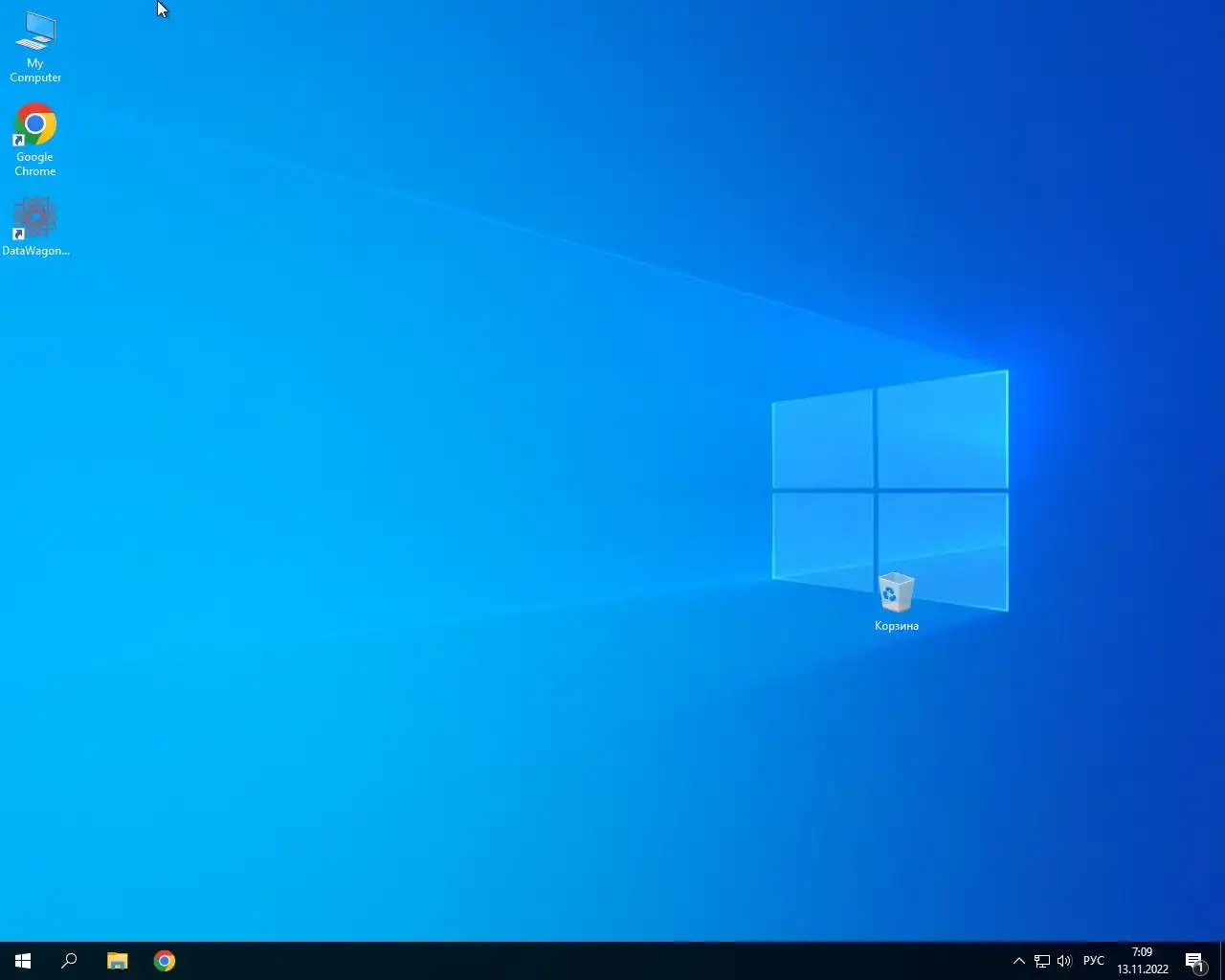This screenshot has height=980, width=1225.
Task: Show hidden system tray icons
Action: 1019,961
